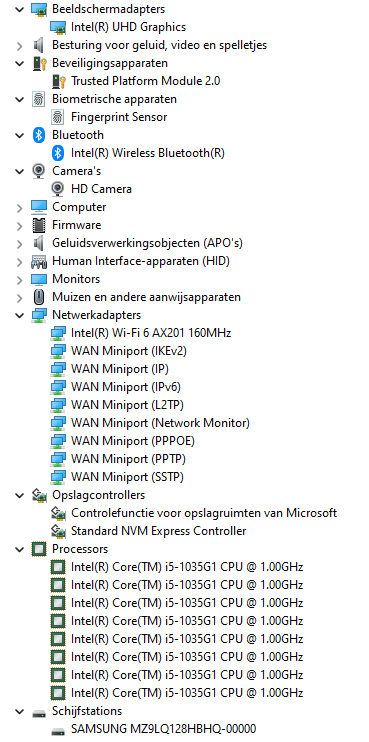This screenshot has width=369, height=742.
Task: Click the Intel Wireless Bluetooth icon
Action: click(58, 153)
